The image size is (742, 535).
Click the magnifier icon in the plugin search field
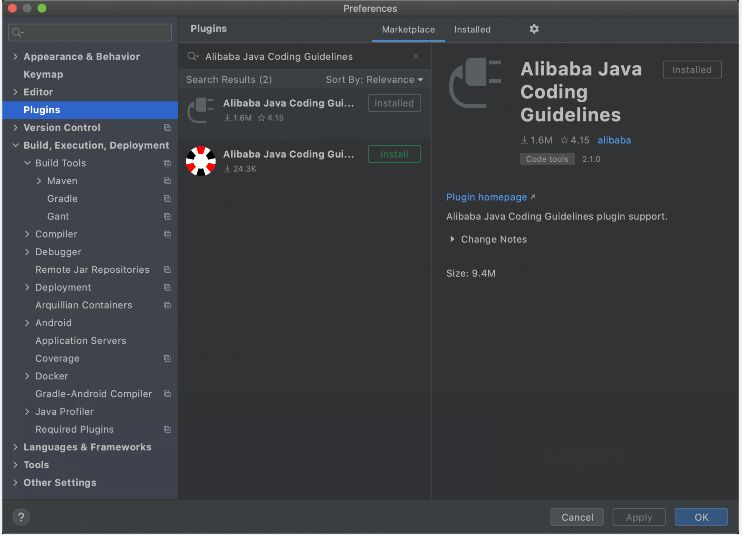pos(193,57)
